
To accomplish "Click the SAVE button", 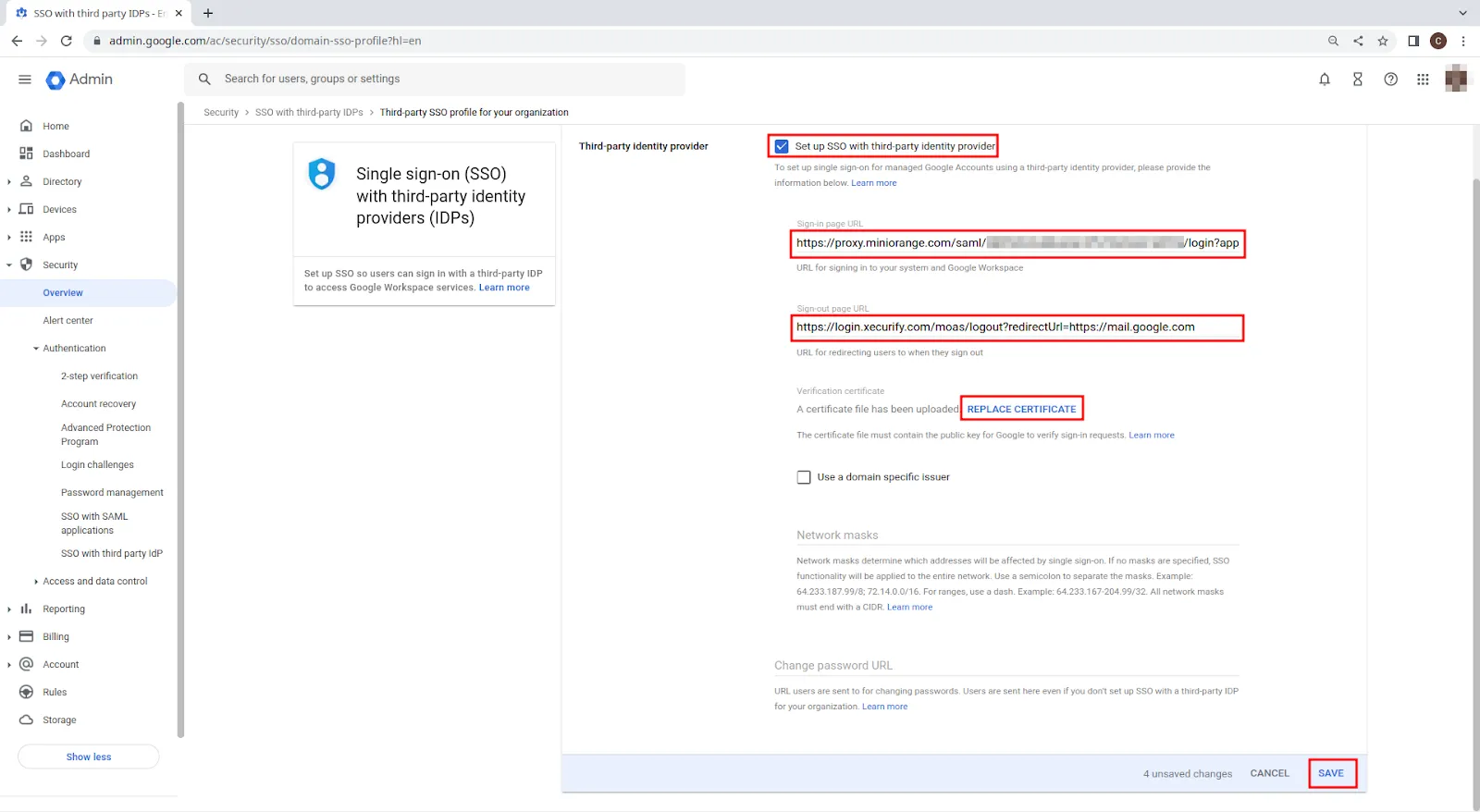I will coord(1331,773).
